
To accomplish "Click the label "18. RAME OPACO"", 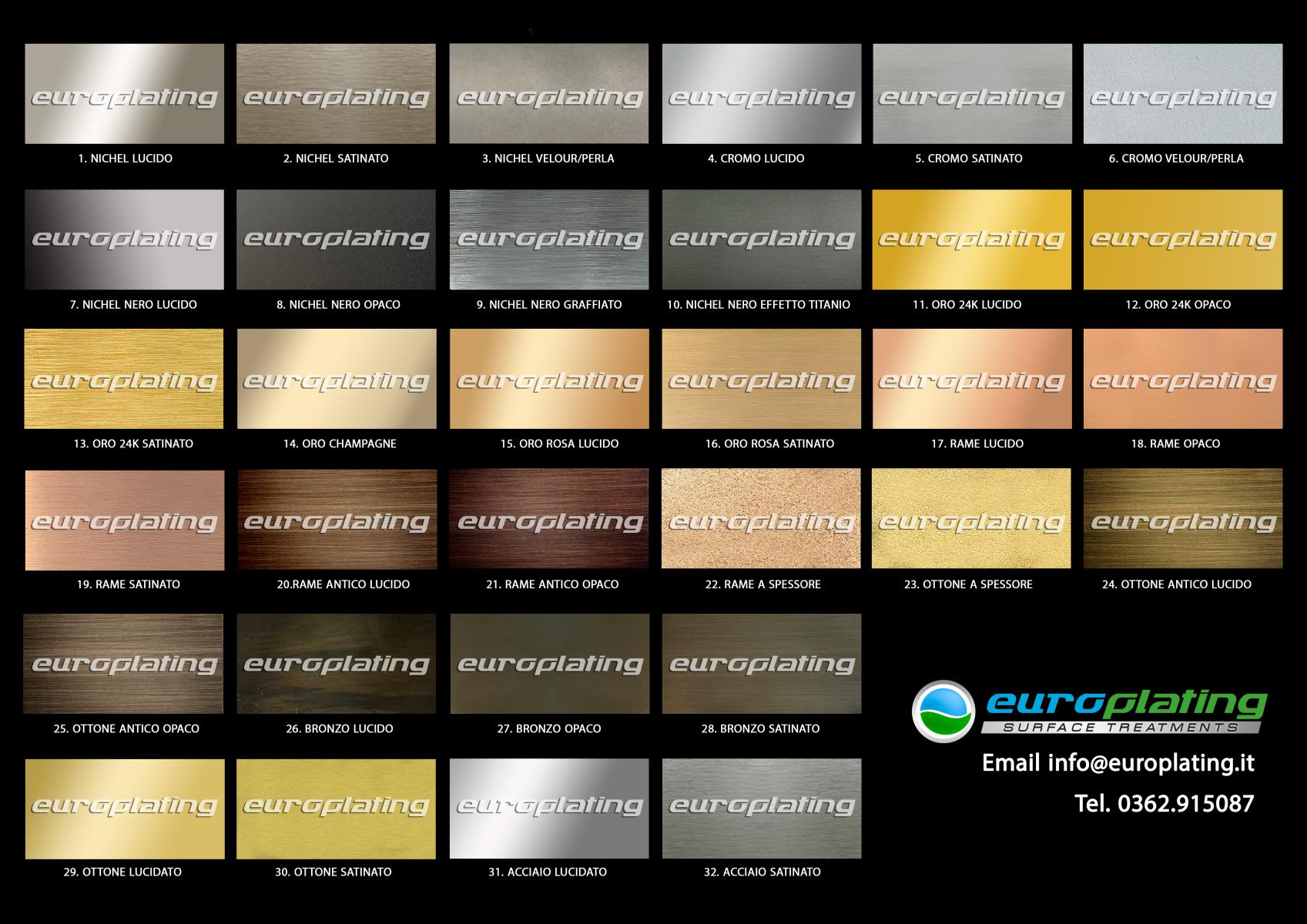I will click(1175, 444).
